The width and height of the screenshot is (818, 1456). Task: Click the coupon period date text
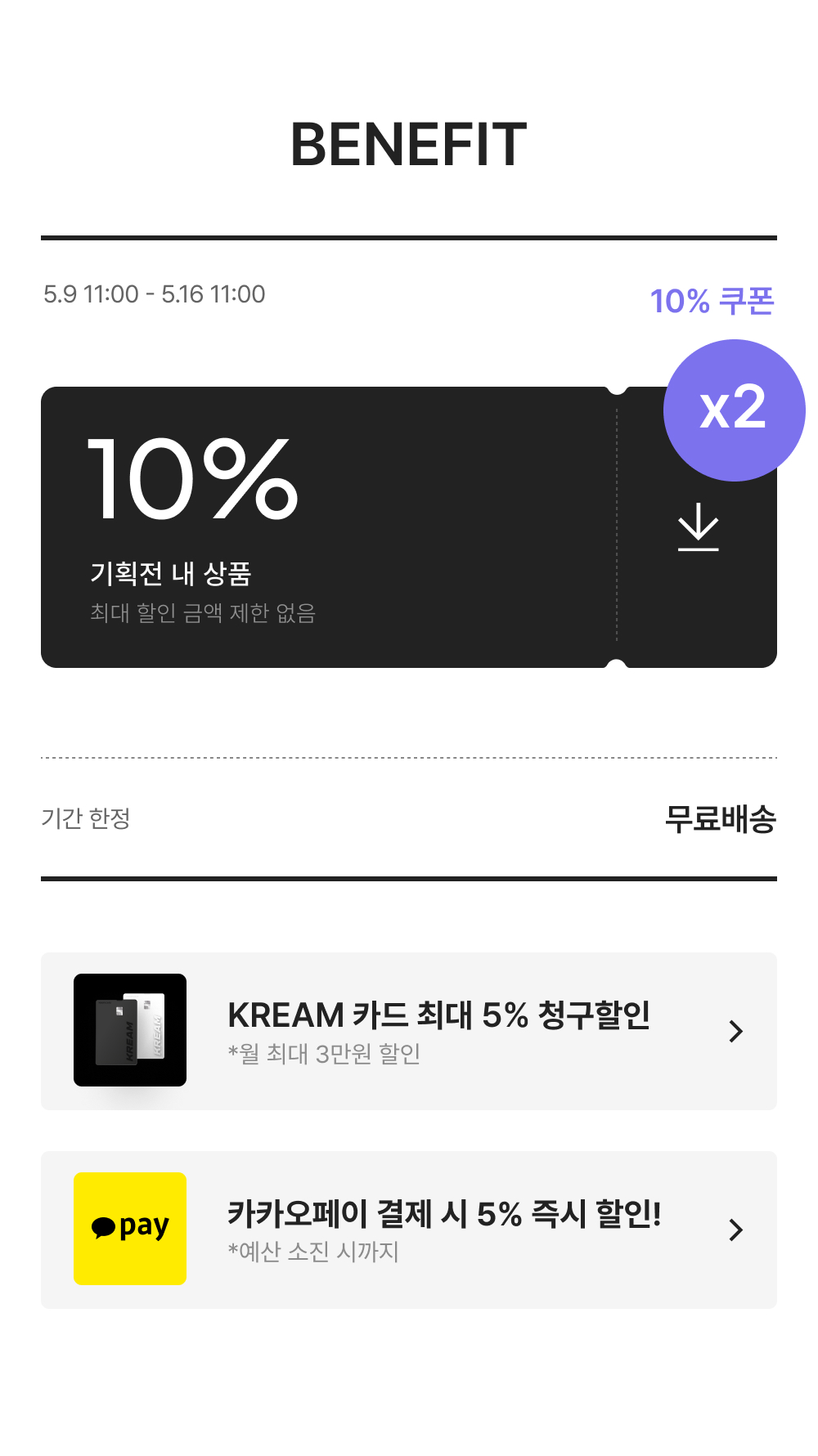(155, 294)
